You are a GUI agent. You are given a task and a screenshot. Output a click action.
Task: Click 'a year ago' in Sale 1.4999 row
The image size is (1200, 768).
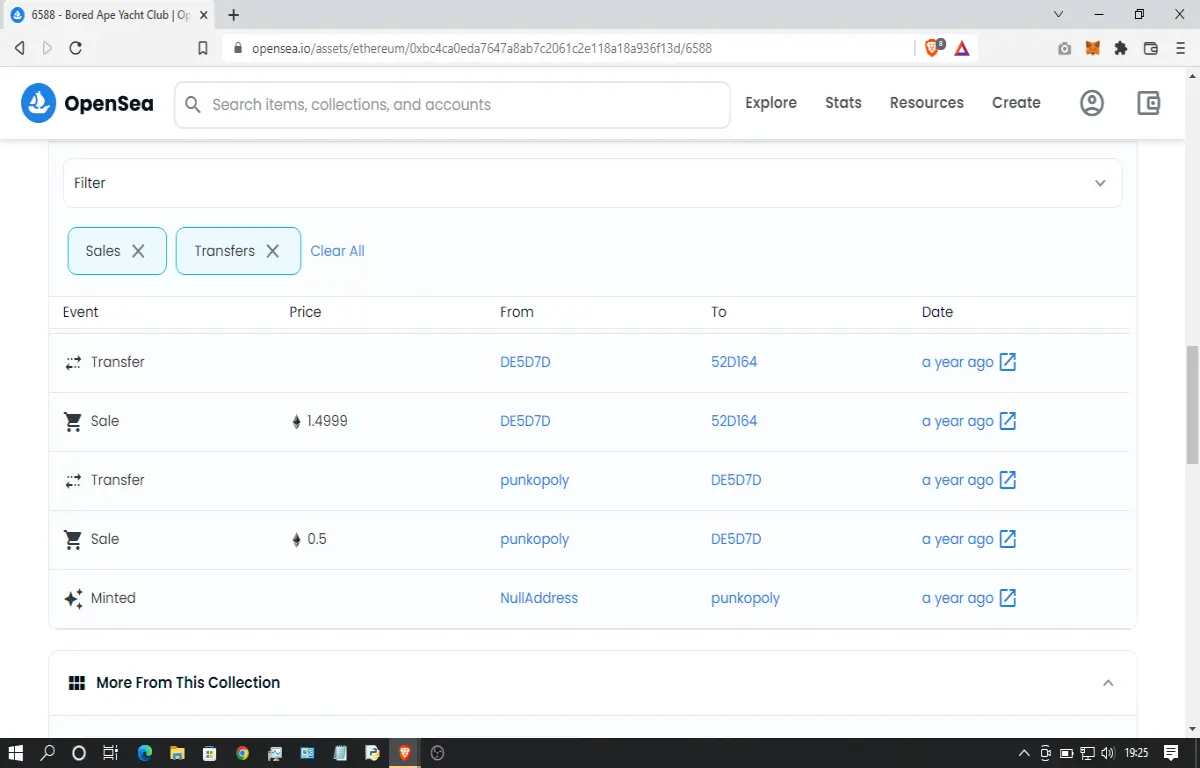(x=957, y=421)
